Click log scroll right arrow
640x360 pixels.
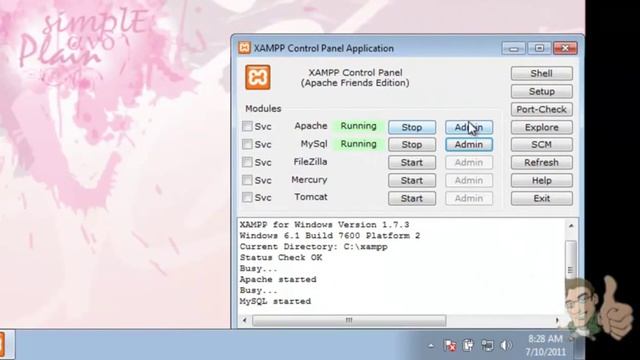click(557, 320)
